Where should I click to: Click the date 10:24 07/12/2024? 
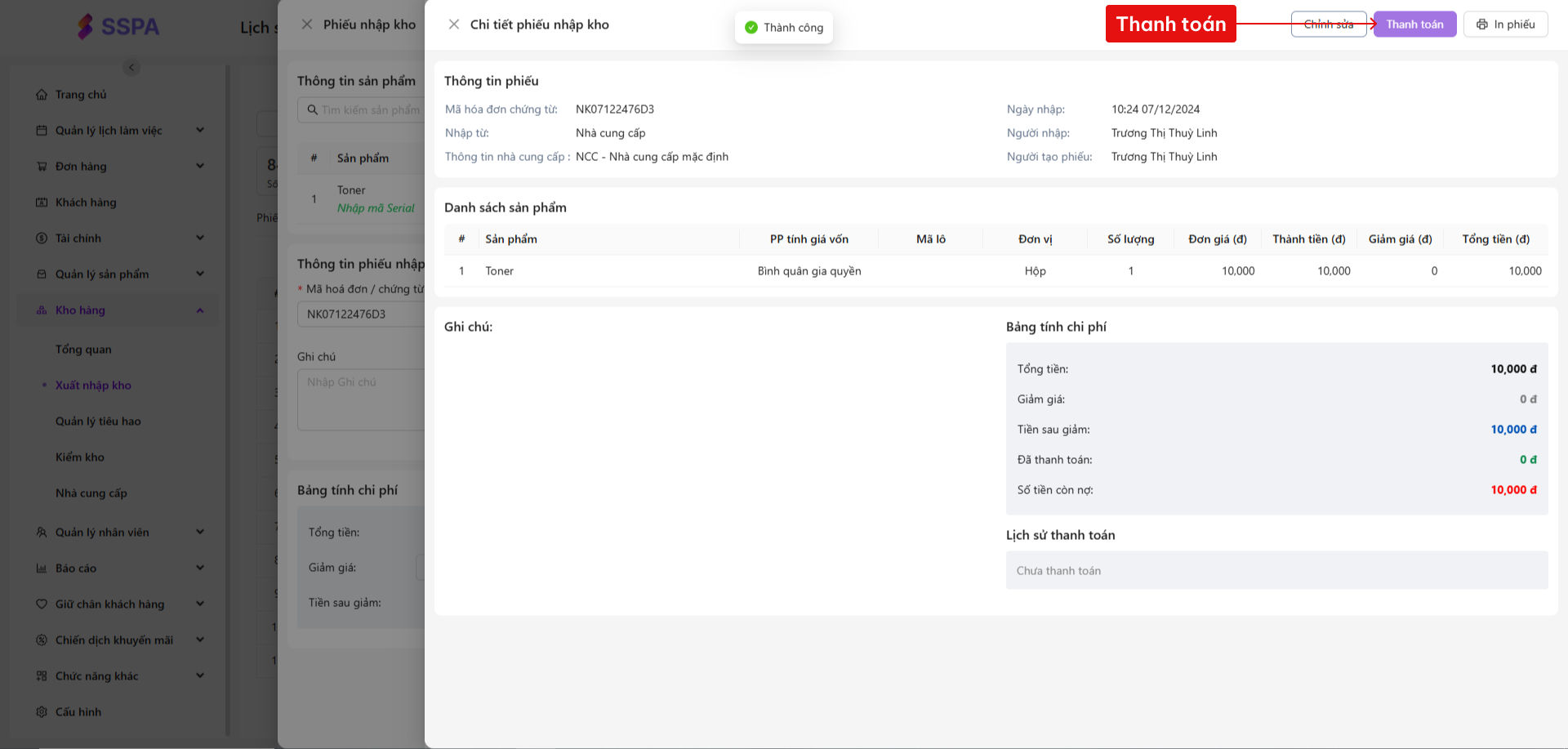tap(1156, 109)
